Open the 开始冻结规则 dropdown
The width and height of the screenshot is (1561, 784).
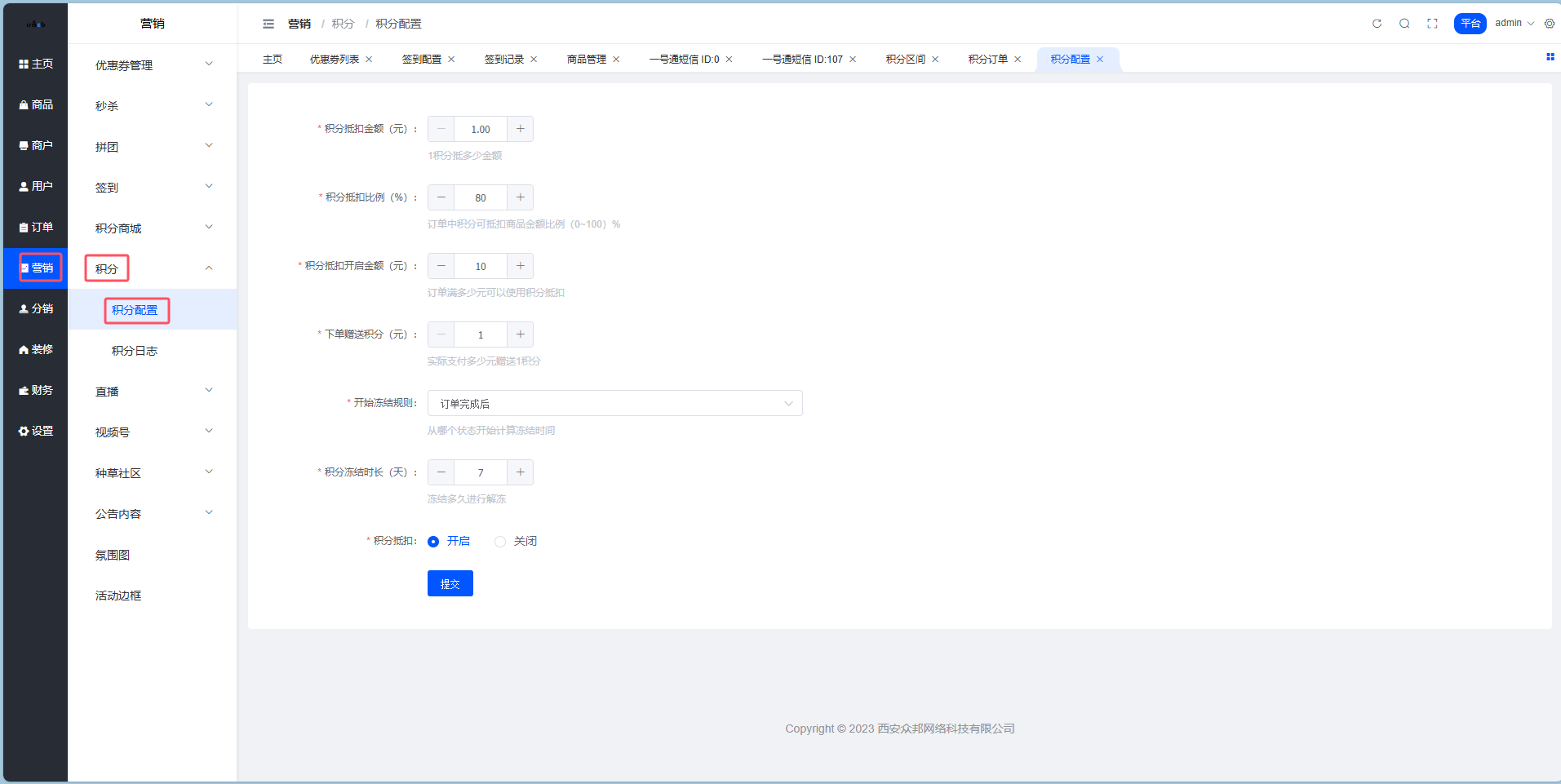[x=614, y=404]
